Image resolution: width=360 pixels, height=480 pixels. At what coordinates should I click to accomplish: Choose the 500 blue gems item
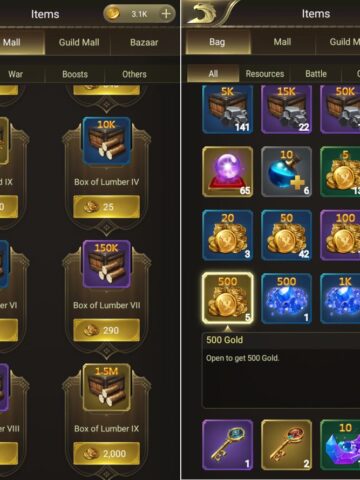tap(286, 298)
